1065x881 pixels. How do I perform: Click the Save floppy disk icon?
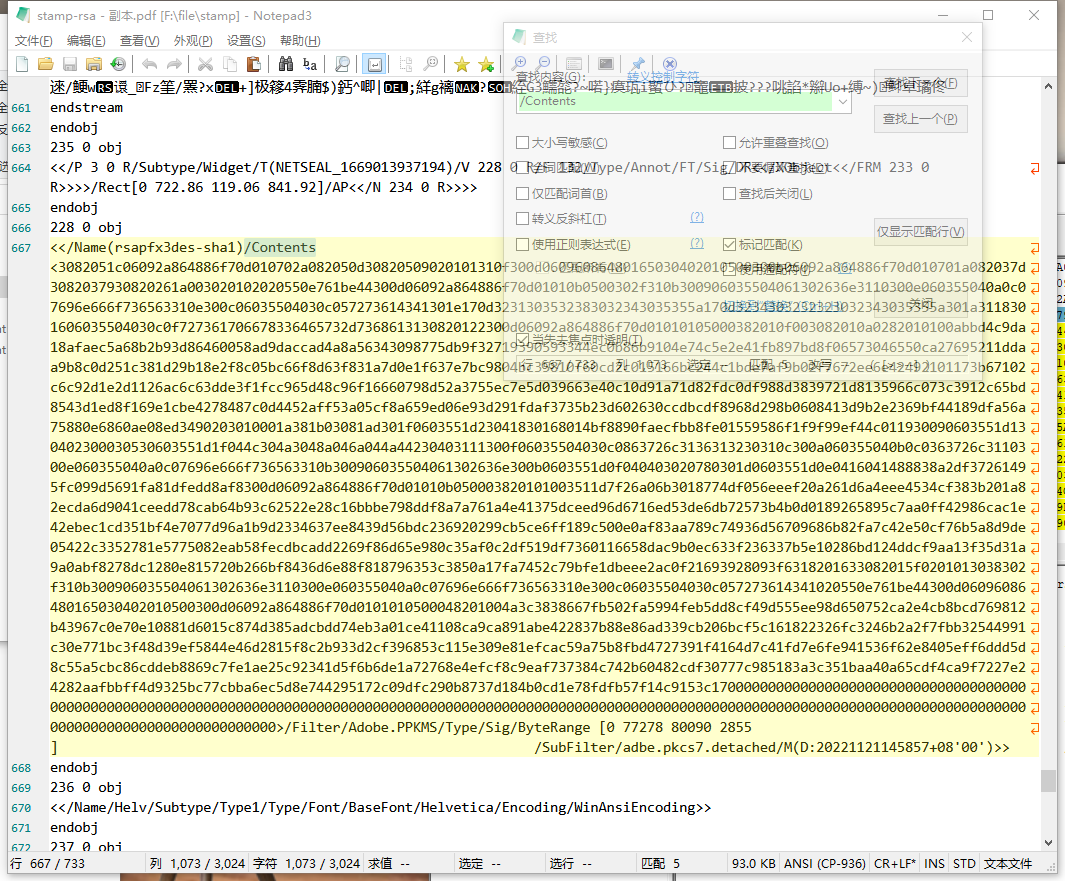[69, 65]
